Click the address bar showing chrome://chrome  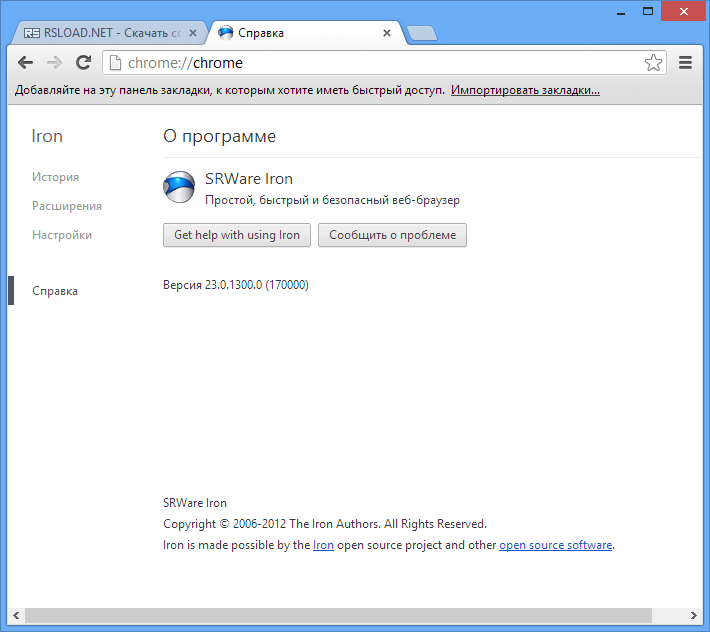tap(384, 62)
